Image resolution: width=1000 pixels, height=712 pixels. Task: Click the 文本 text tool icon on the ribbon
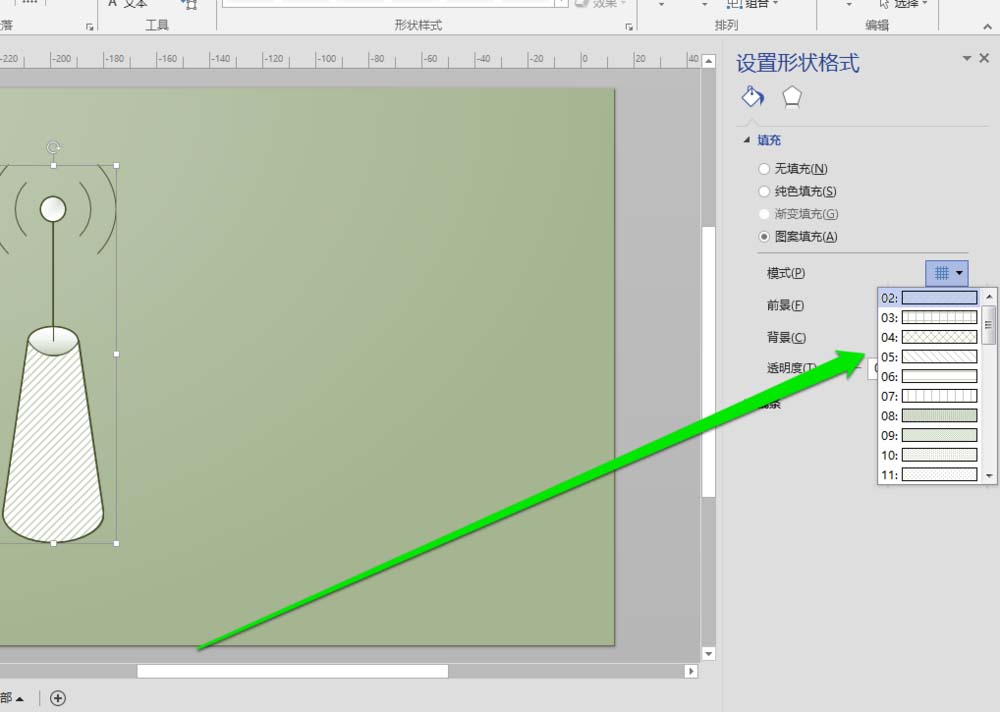tap(125, 4)
